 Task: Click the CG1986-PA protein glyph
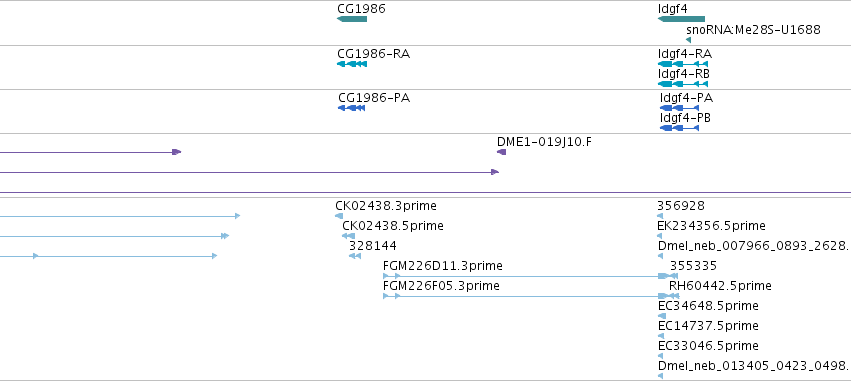(352, 108)
